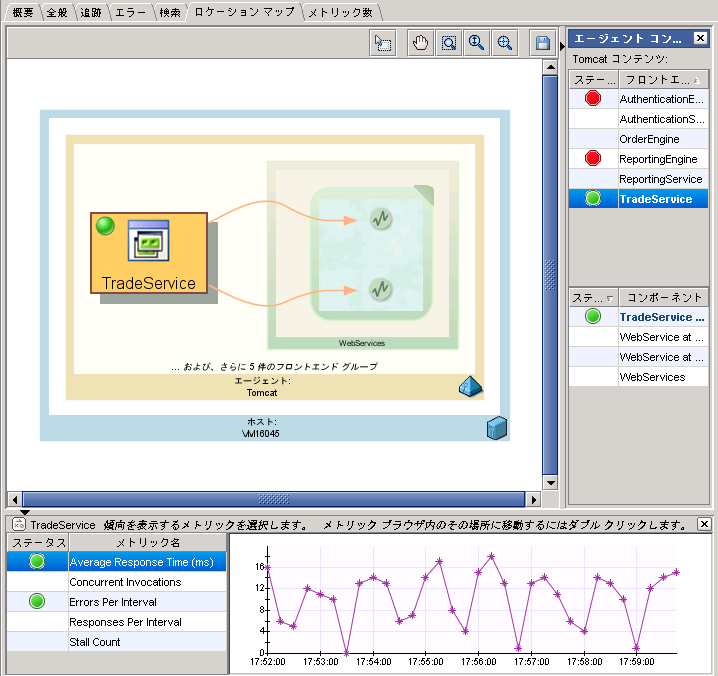Click the upper WebServices component node
This screenshot has height=676, width=718.
[380, 218]
